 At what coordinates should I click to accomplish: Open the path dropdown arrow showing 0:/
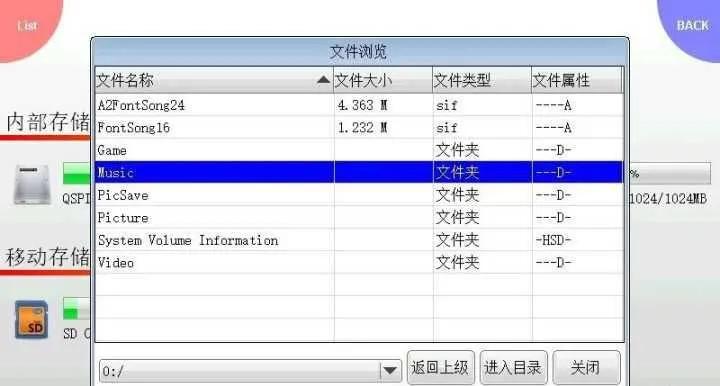(390, 370)
